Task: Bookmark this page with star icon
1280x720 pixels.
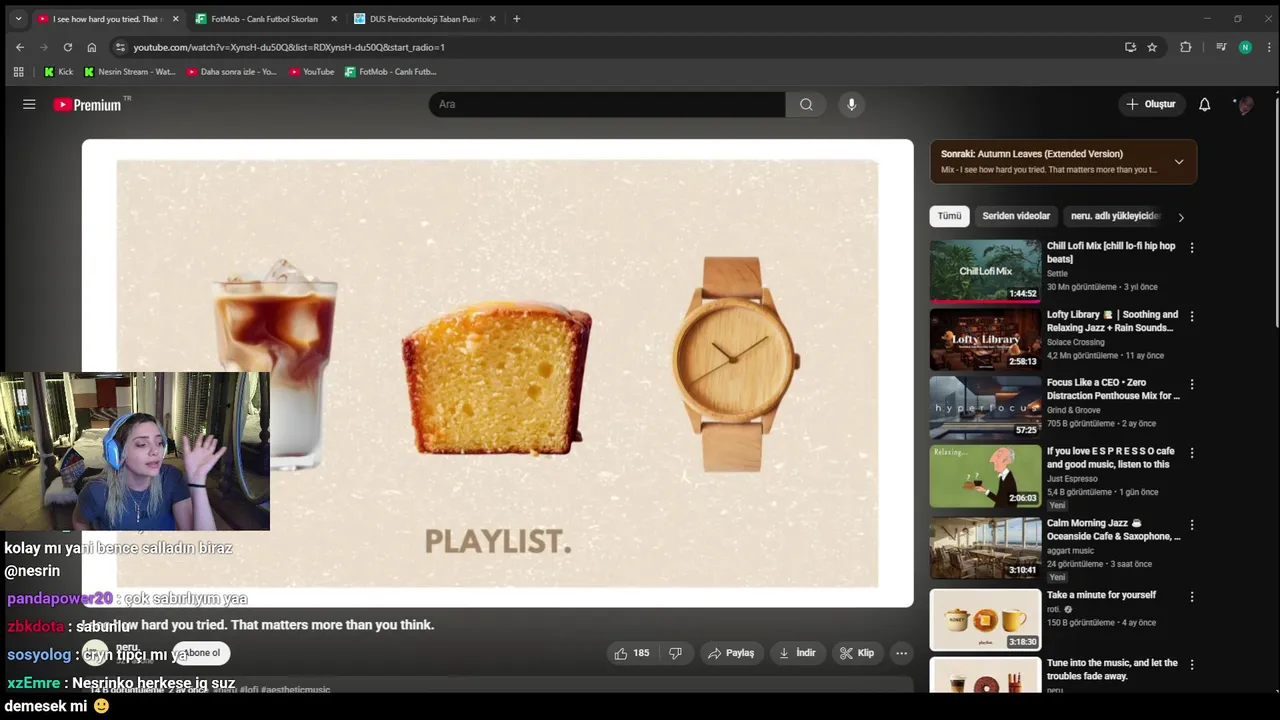Action: coord(1152,47)
